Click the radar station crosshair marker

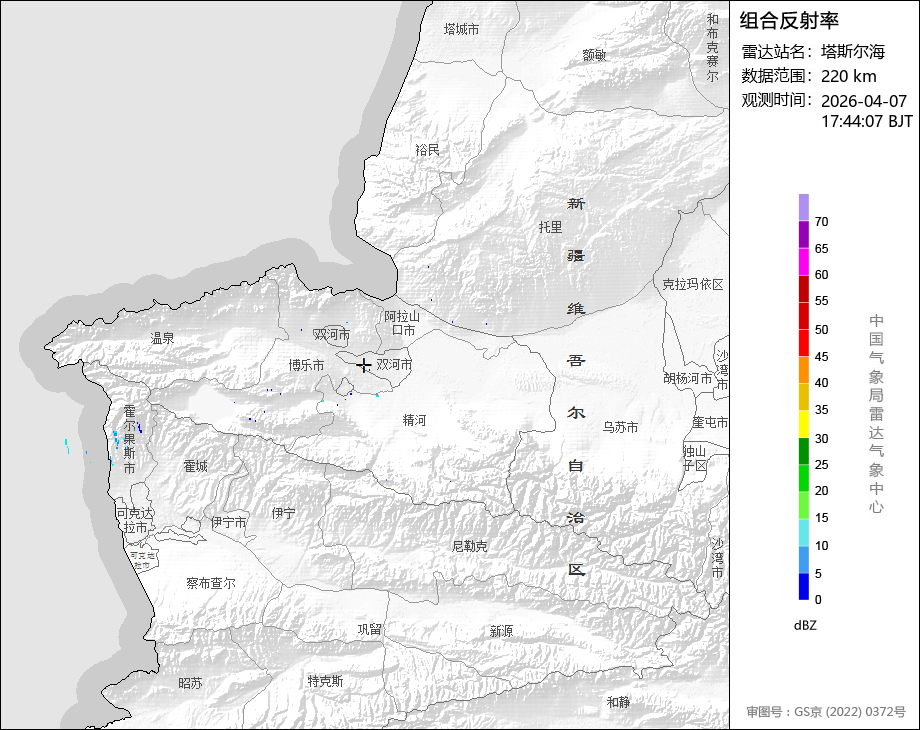[x=365, y=366]
